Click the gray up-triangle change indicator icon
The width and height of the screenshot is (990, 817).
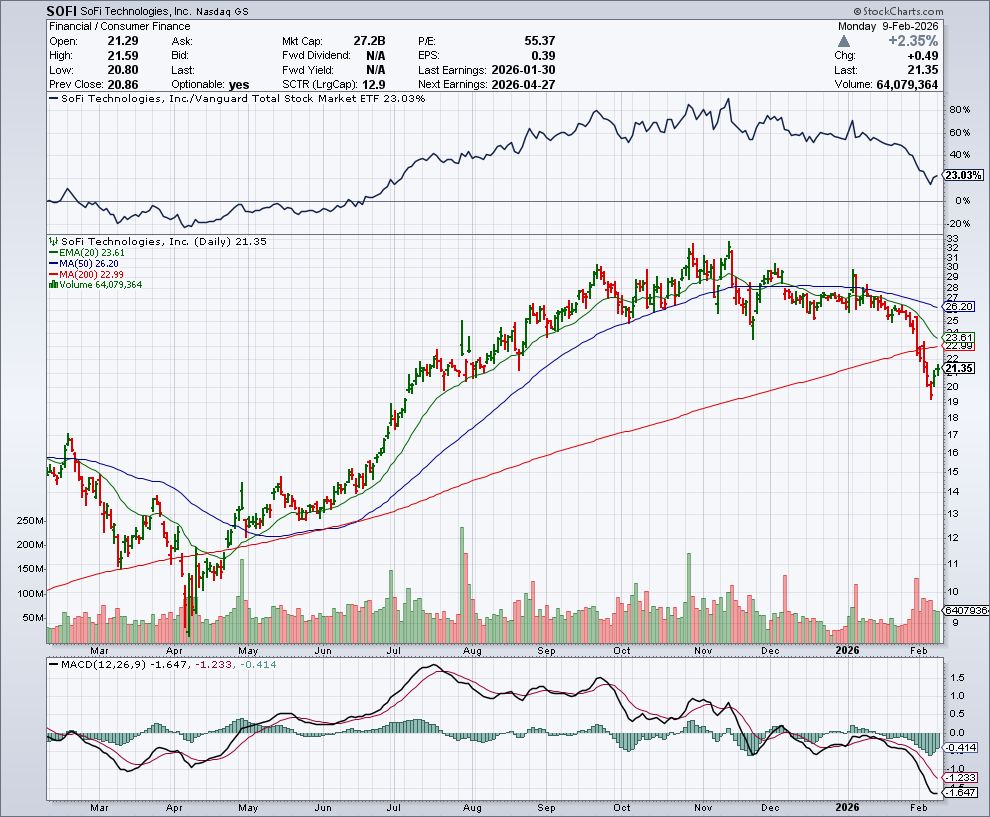(844, 41)
